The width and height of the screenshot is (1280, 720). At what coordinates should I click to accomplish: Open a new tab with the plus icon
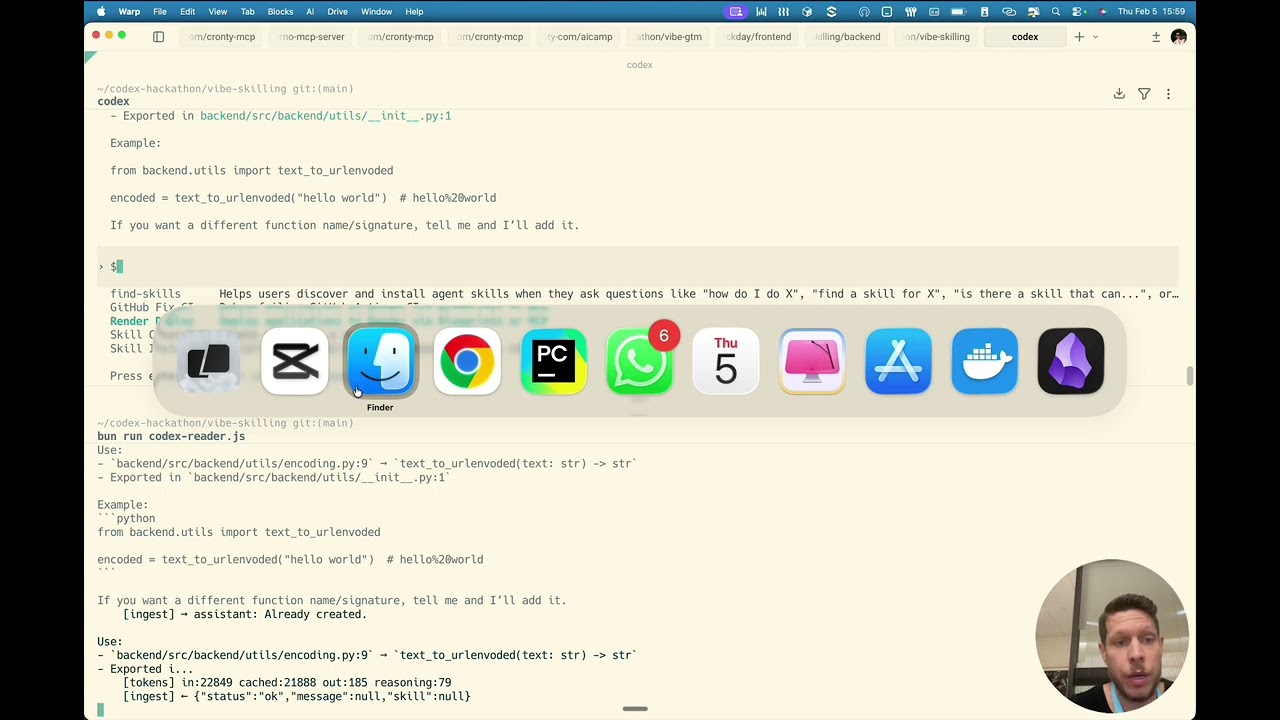point(1079,37)
